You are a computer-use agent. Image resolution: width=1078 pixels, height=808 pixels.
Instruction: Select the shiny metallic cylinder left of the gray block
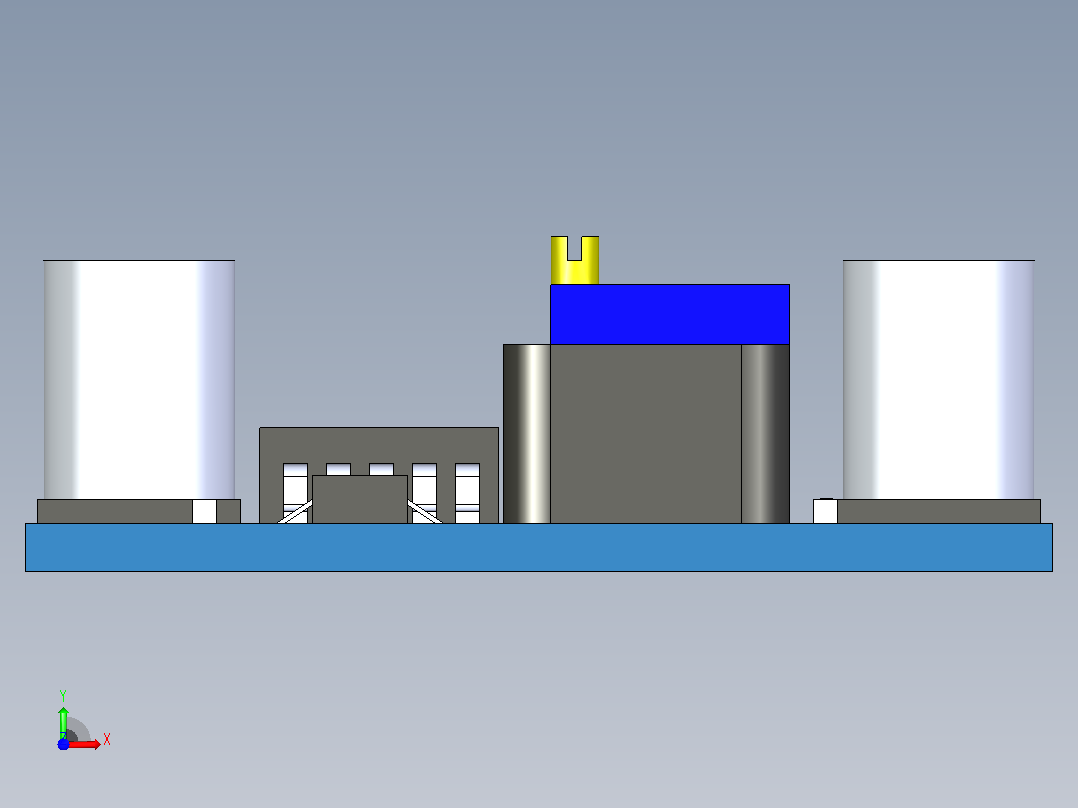tap(527, 434)
